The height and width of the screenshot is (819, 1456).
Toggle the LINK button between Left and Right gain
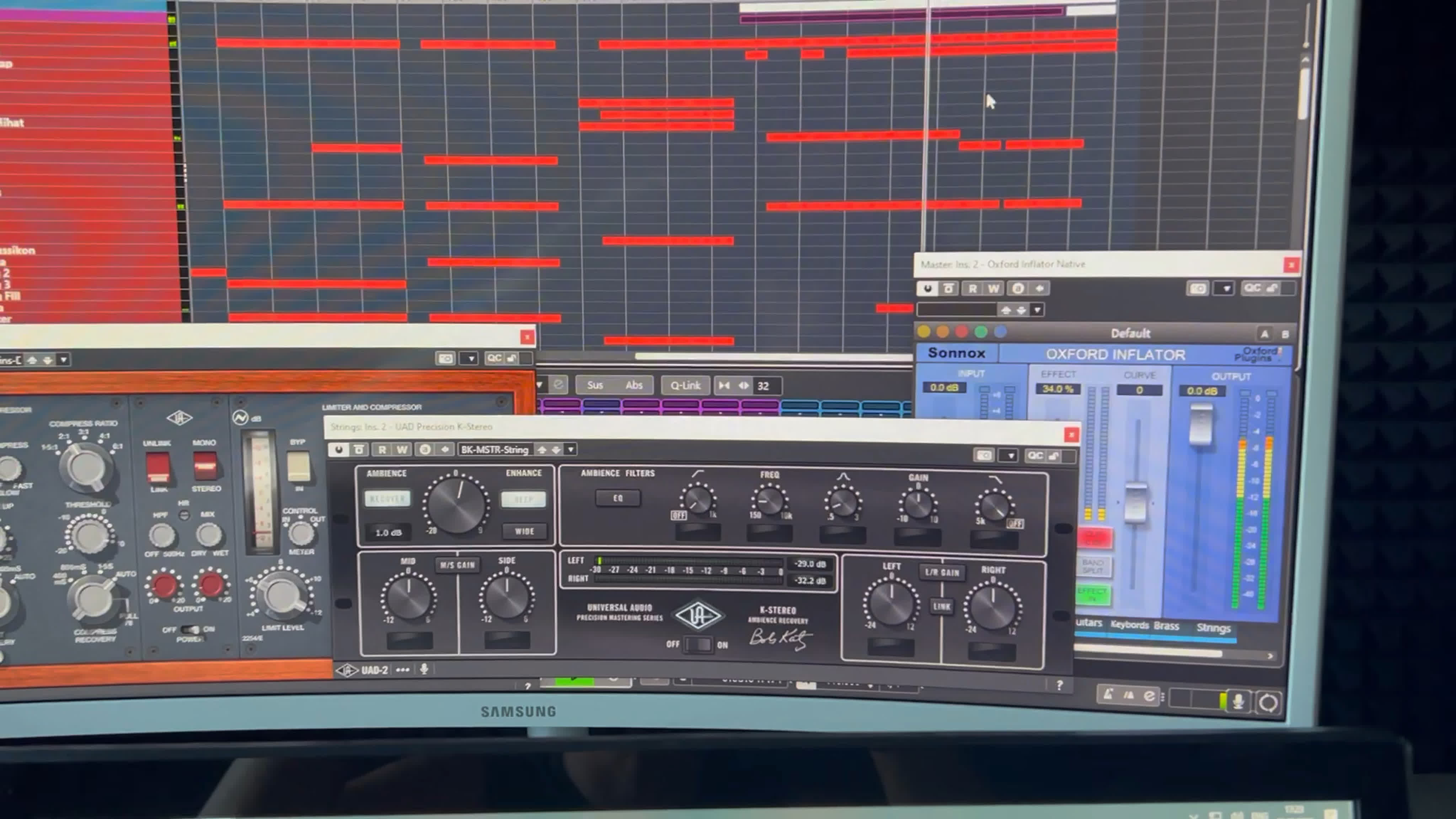coord(941,606)
